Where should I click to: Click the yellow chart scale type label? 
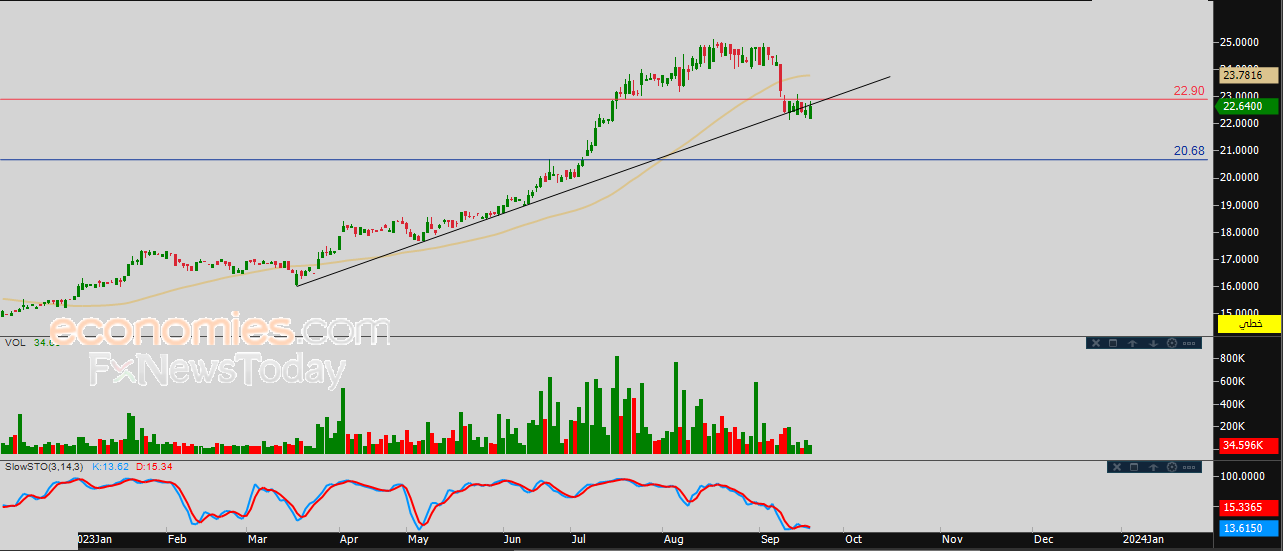pos(1248,324)
